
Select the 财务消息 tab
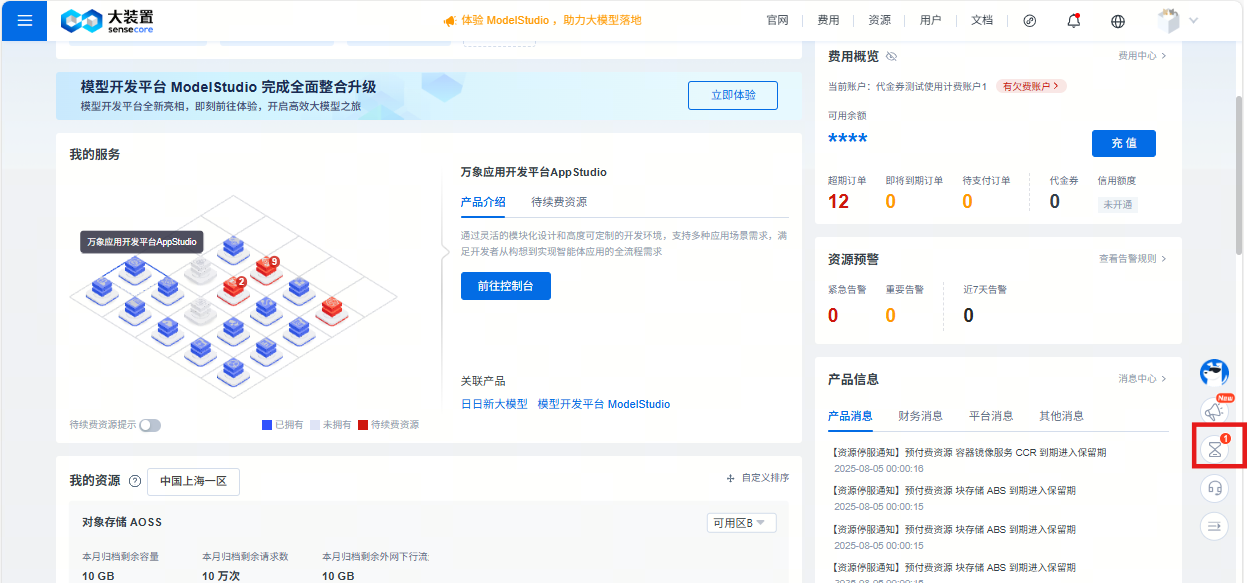pyautogui.click(x=920, y=416)
